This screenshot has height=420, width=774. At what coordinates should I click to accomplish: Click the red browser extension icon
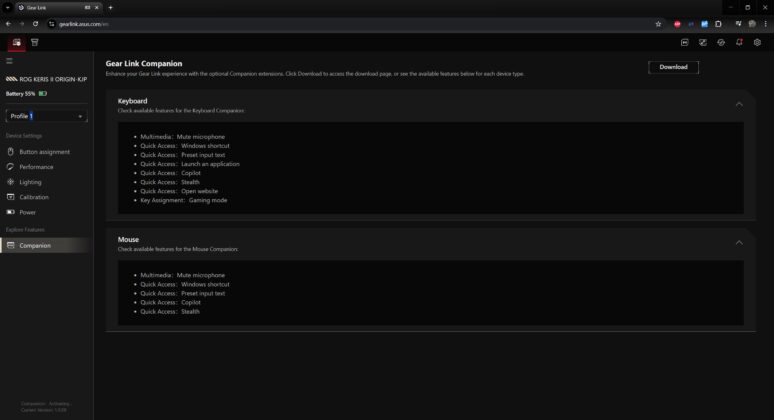click(677, 24)
